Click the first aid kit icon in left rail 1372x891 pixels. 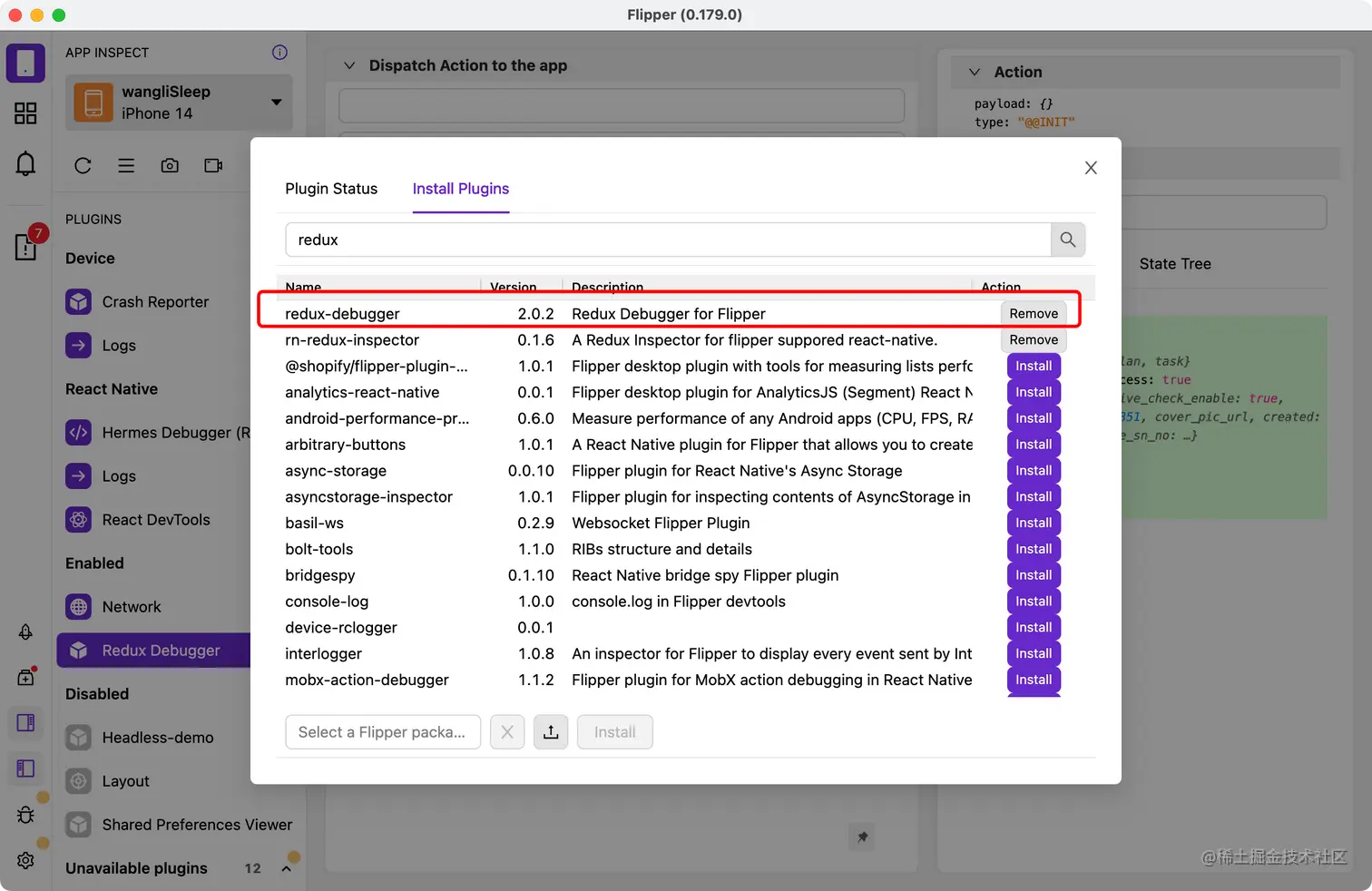coord(25,677)
